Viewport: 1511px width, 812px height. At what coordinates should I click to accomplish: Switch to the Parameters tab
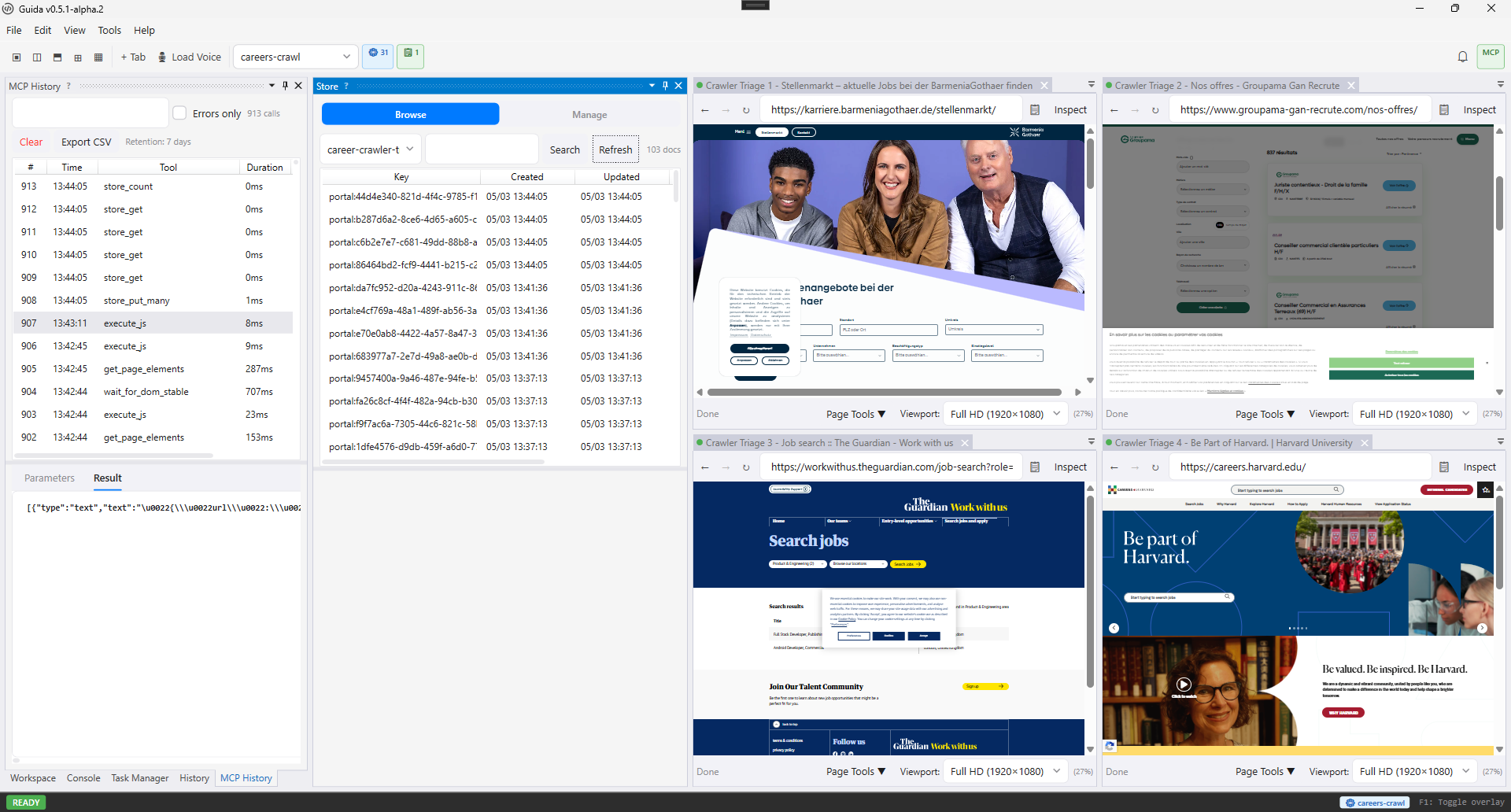coord(50,478)
